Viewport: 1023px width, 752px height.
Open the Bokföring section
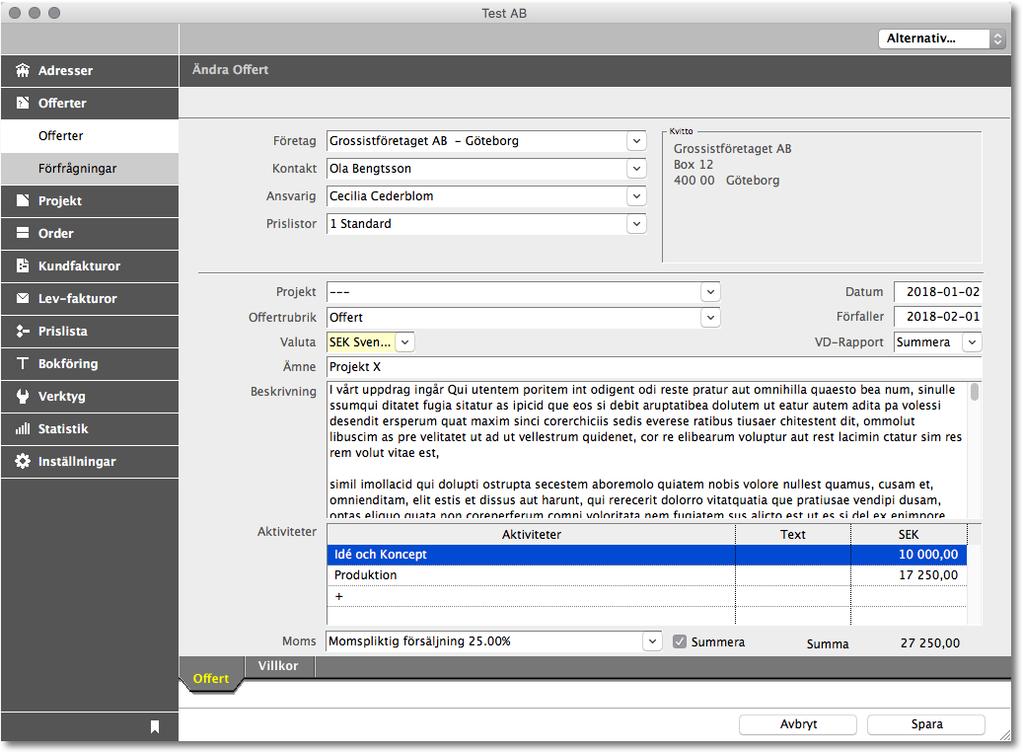89,363
